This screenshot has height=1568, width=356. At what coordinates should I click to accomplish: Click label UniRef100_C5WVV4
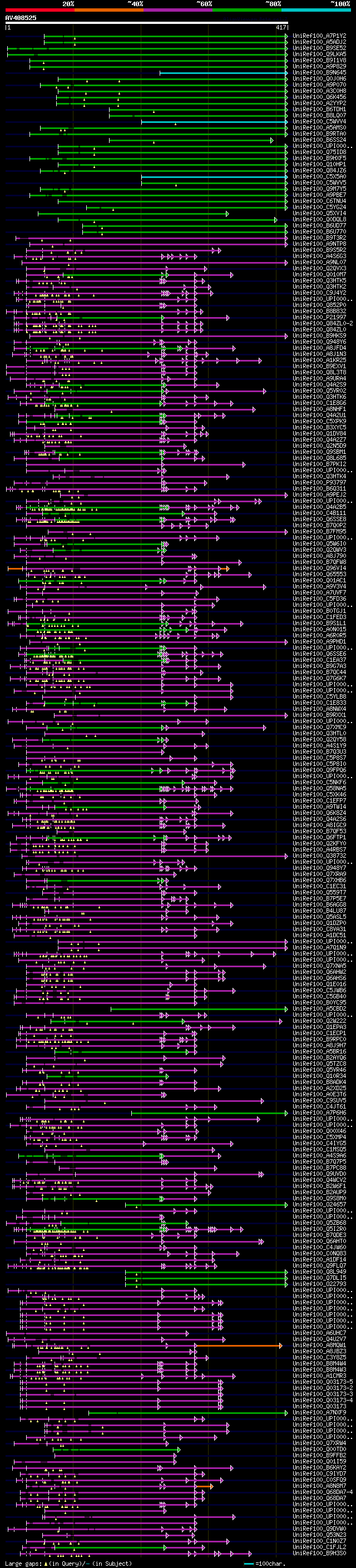tap(319, 122)
